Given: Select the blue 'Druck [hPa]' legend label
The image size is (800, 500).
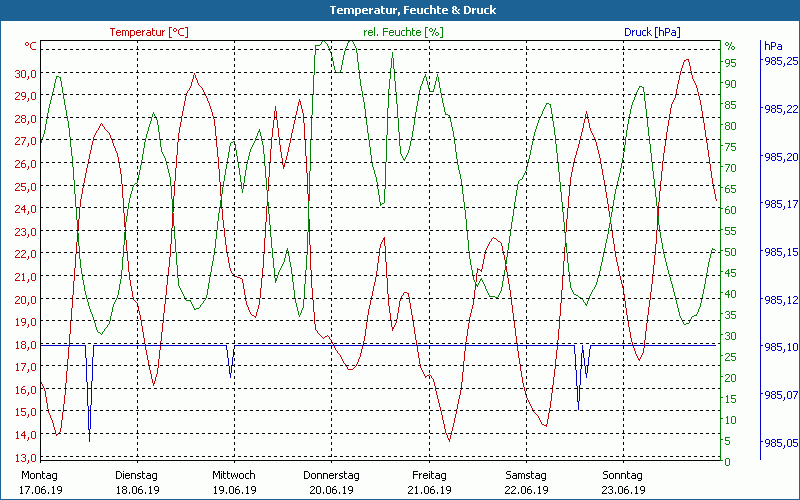Looking at the screenshot, I should (x=652, y=32).
